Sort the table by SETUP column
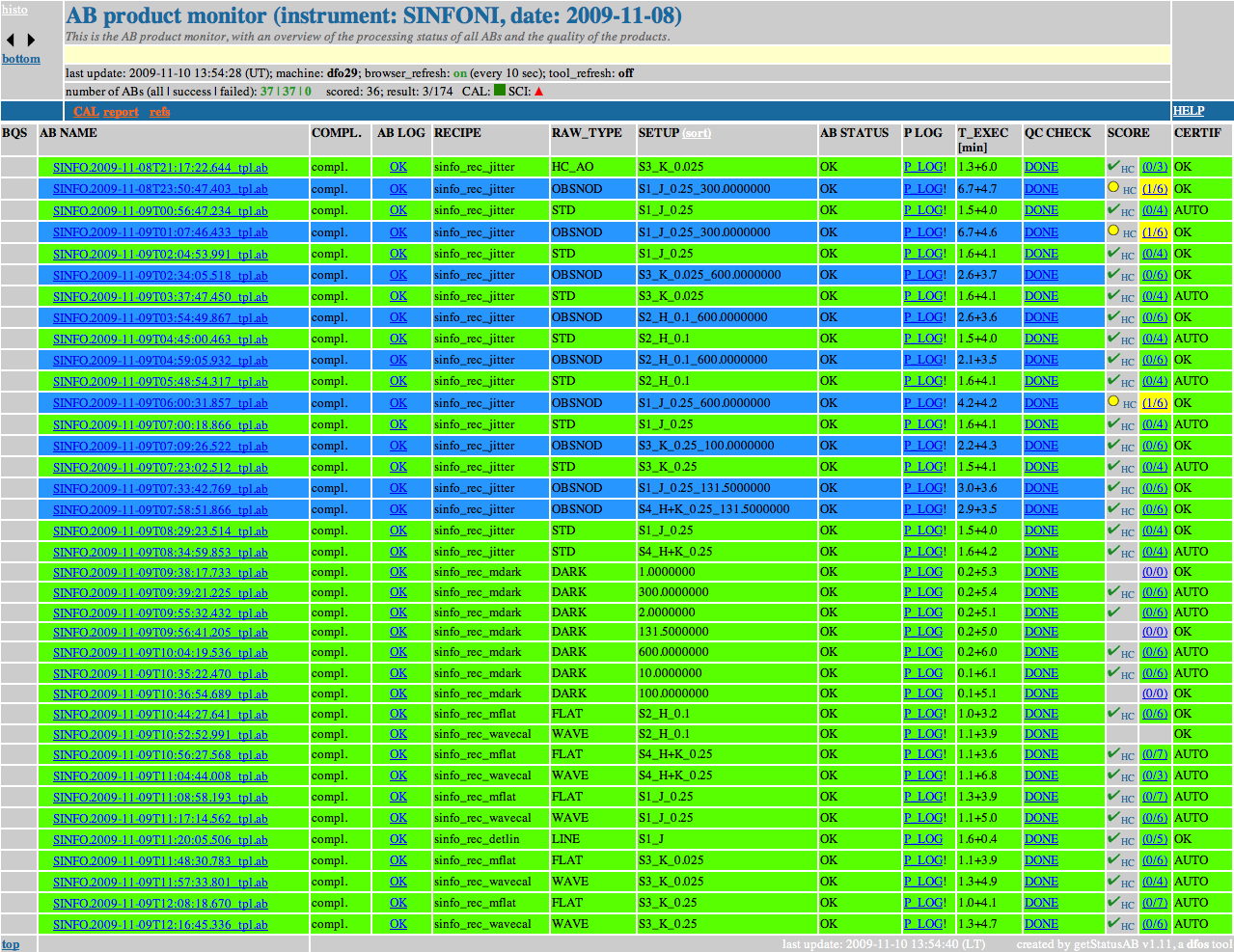Viewport: 1234px width, 952px height. 697,133
